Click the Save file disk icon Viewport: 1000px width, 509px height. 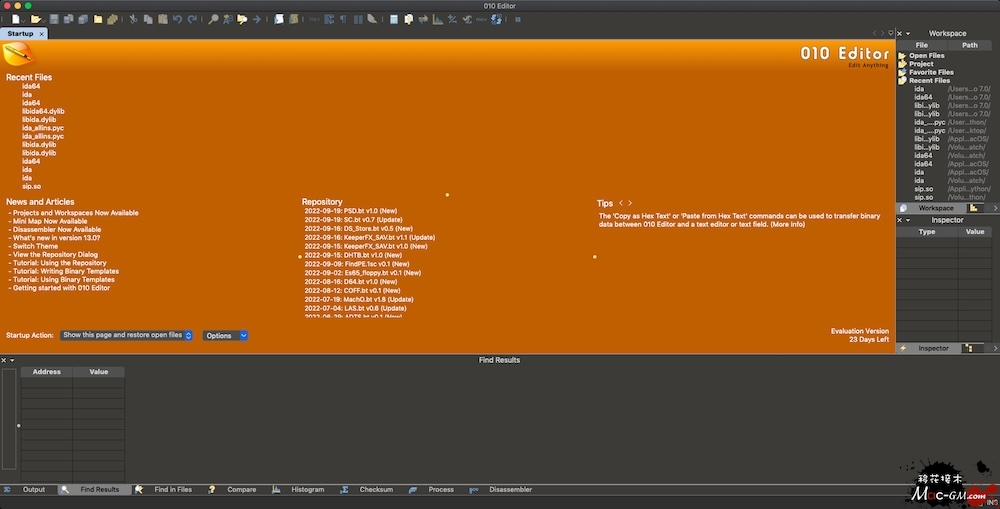(x=54, y=19)
